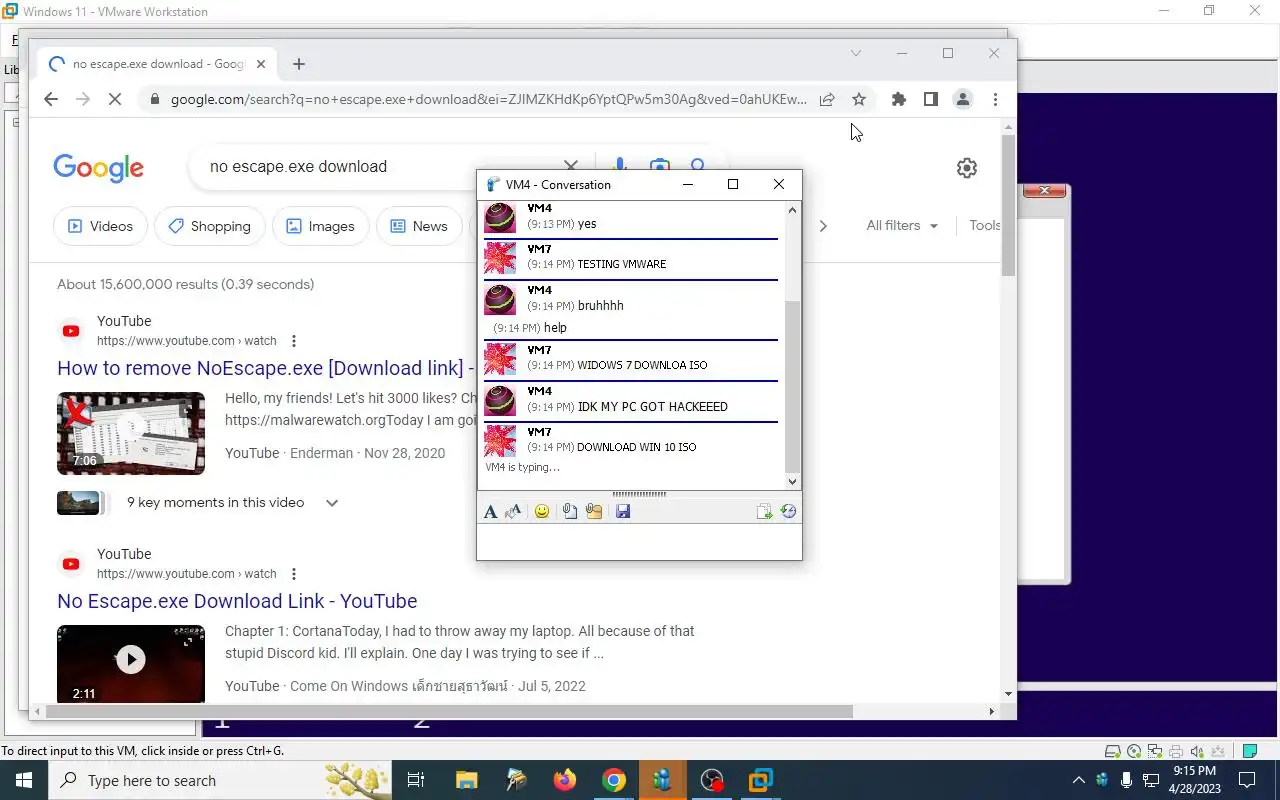The width and height of the screenshot is (1280, 800).
Task: Click Chrome page vertical scrollbar thumb
Action: [x=1008, y=205]
